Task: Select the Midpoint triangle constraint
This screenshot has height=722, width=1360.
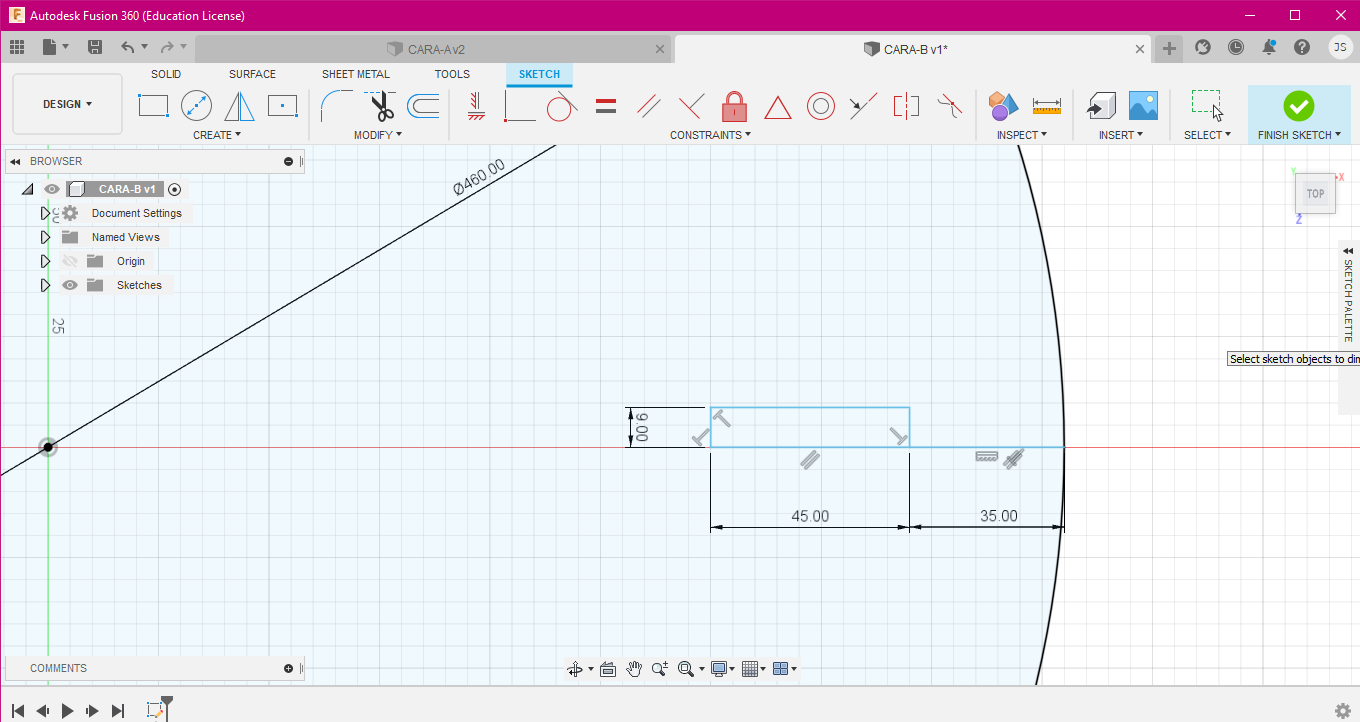Action: coord(778,106)
